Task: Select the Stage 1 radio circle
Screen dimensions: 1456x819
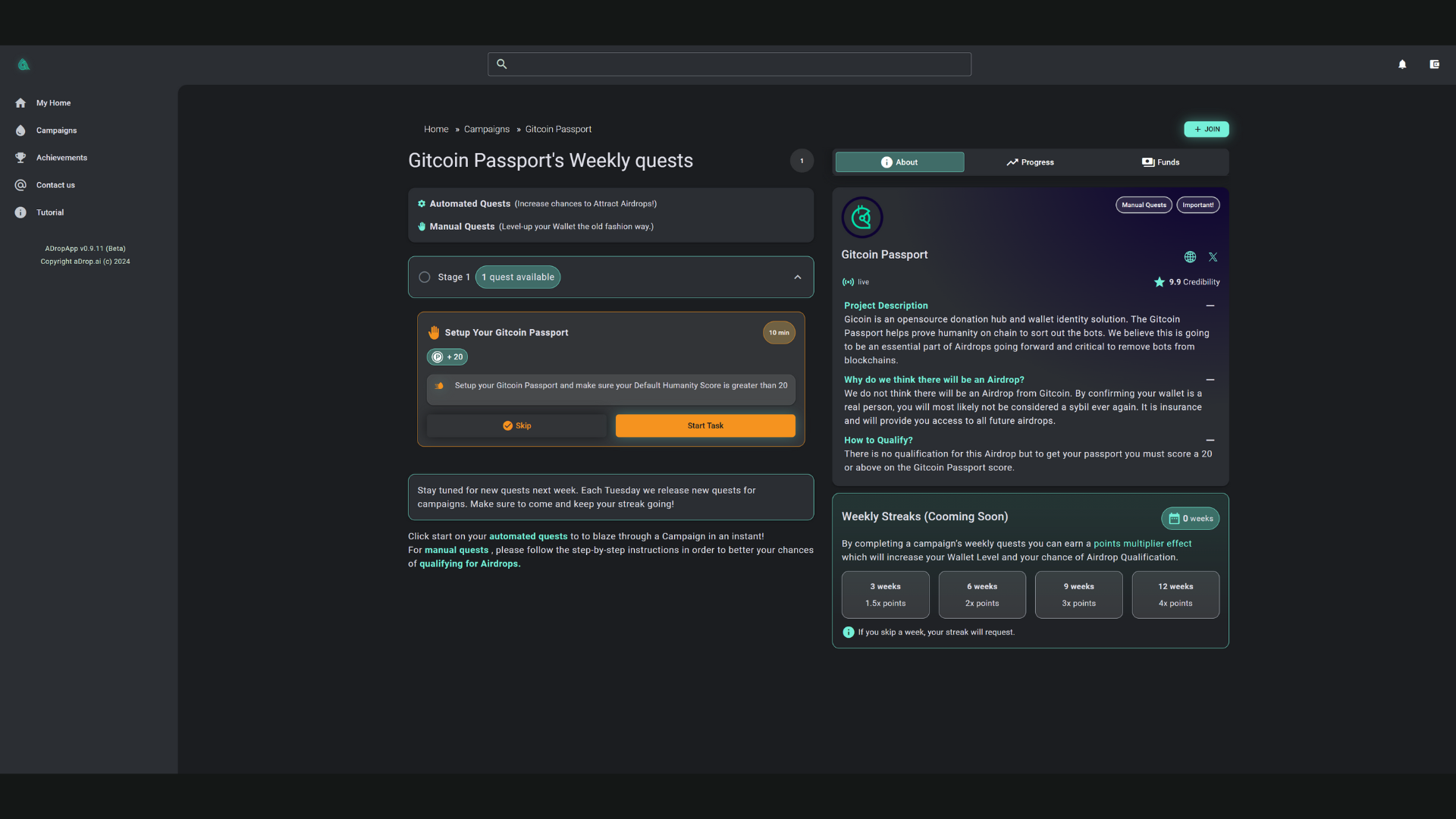Action: pos(424,277)
